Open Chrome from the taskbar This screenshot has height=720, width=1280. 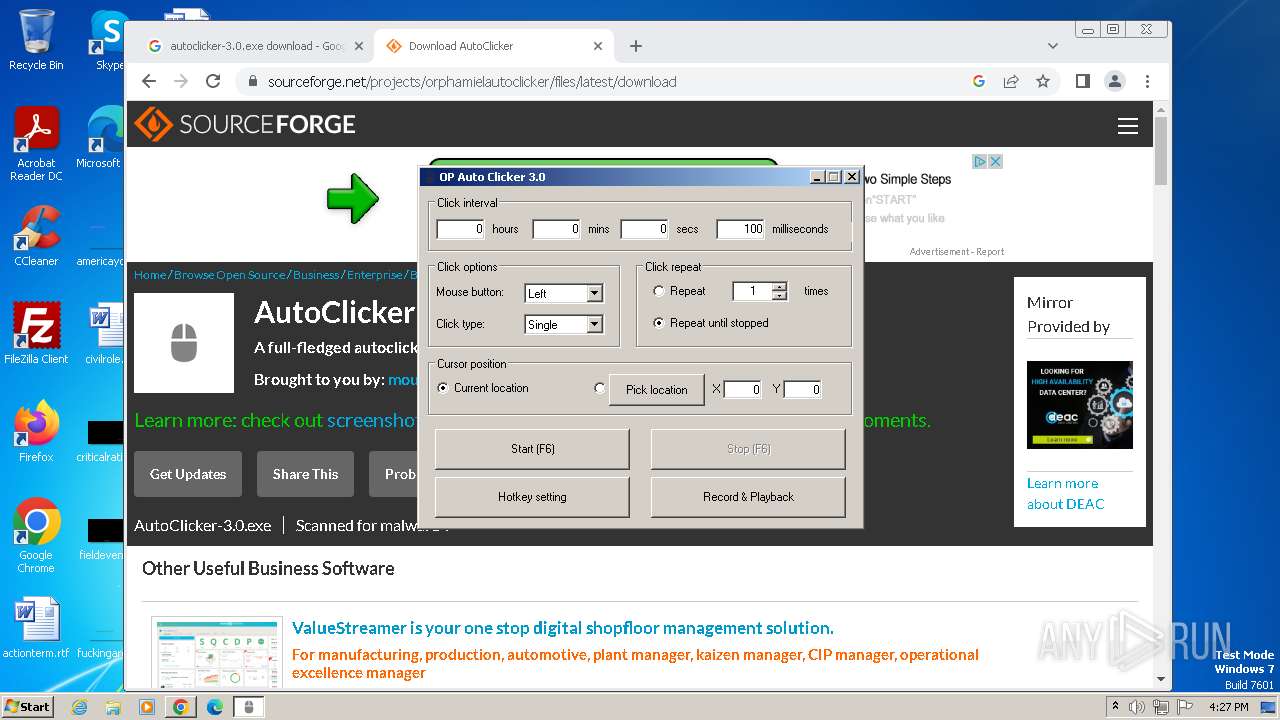[x=180, y=707]
